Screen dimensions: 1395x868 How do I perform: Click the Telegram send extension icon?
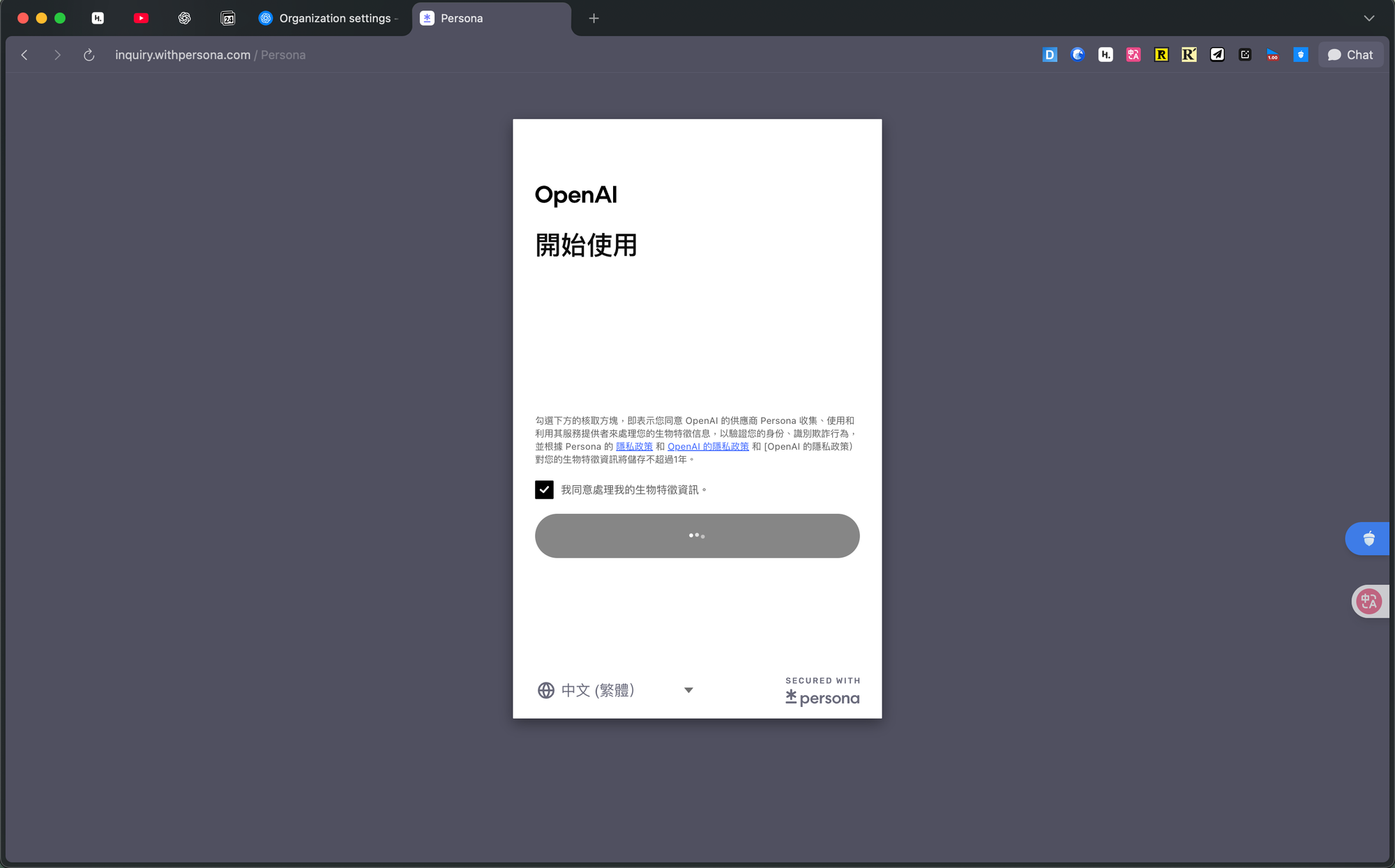tap(1216, 54)
